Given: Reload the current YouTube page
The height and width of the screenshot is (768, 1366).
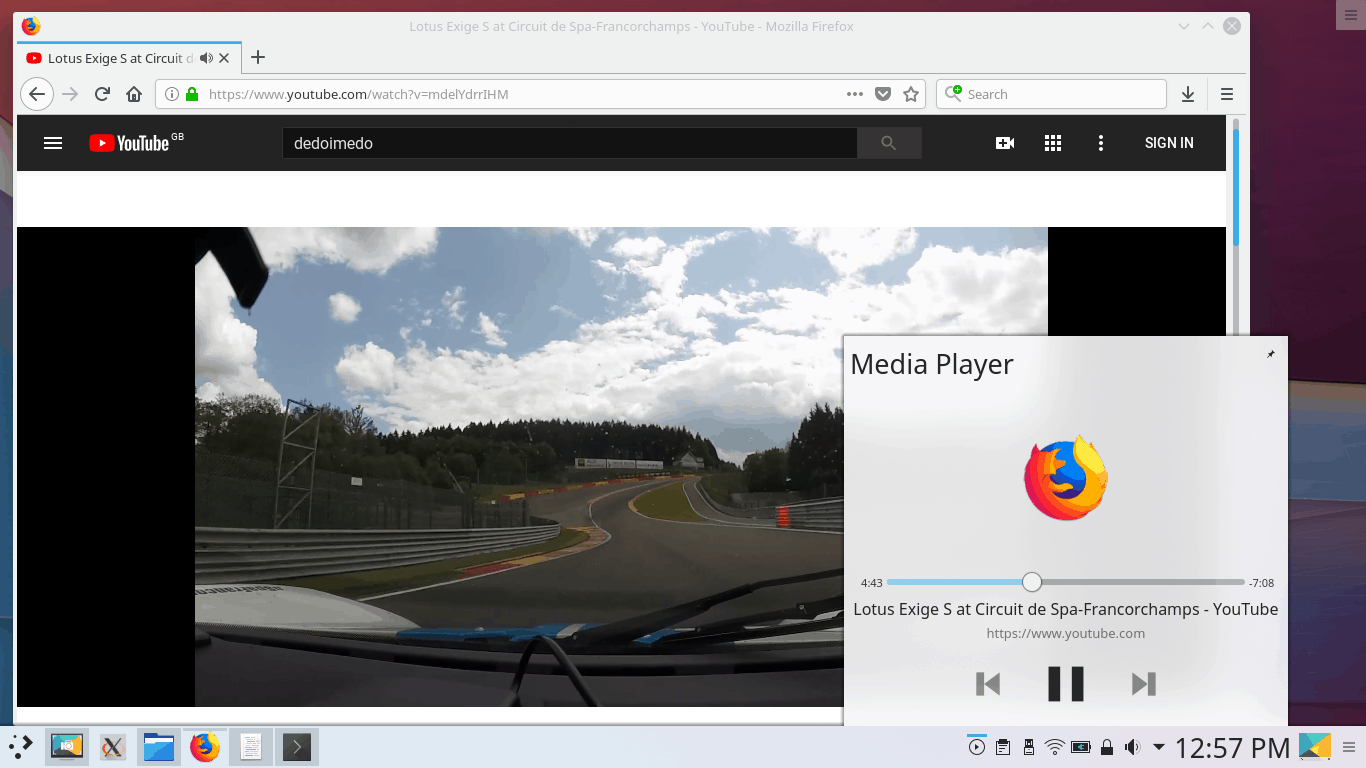Looking at the screenshot, I should coord(102,94).
